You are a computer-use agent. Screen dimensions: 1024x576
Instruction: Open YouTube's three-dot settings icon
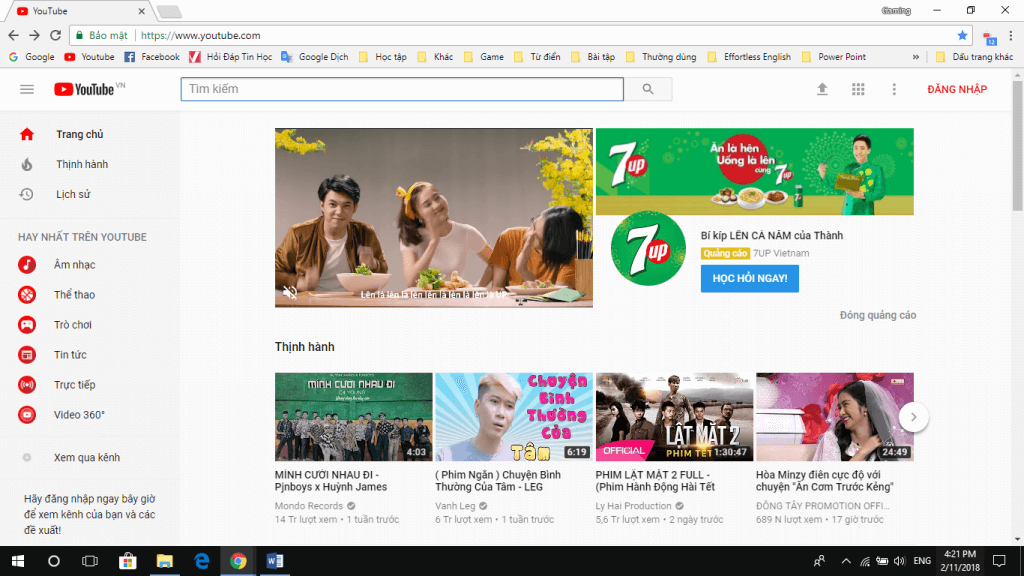tap(894, 89)
